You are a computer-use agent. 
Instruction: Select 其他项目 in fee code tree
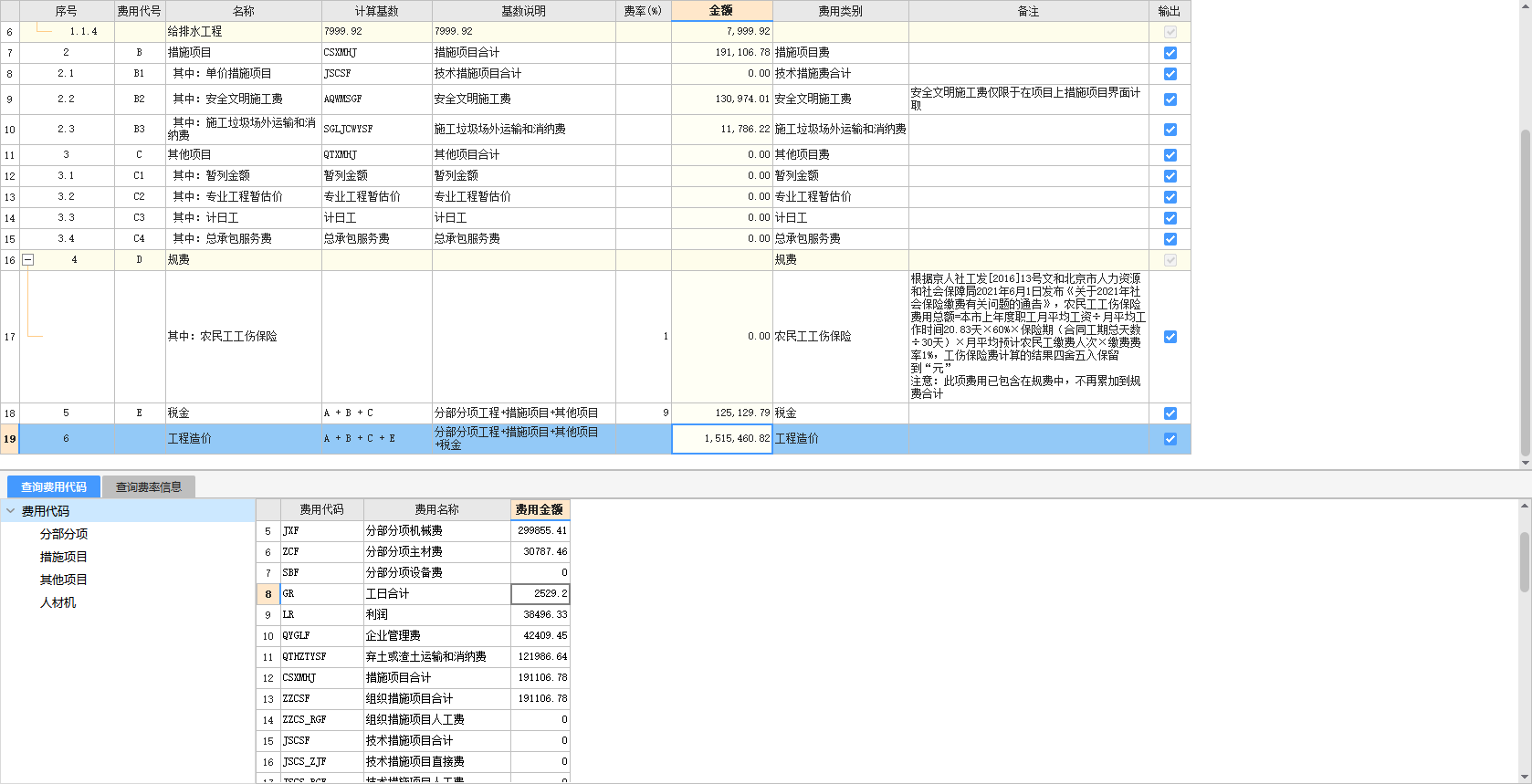64,580
